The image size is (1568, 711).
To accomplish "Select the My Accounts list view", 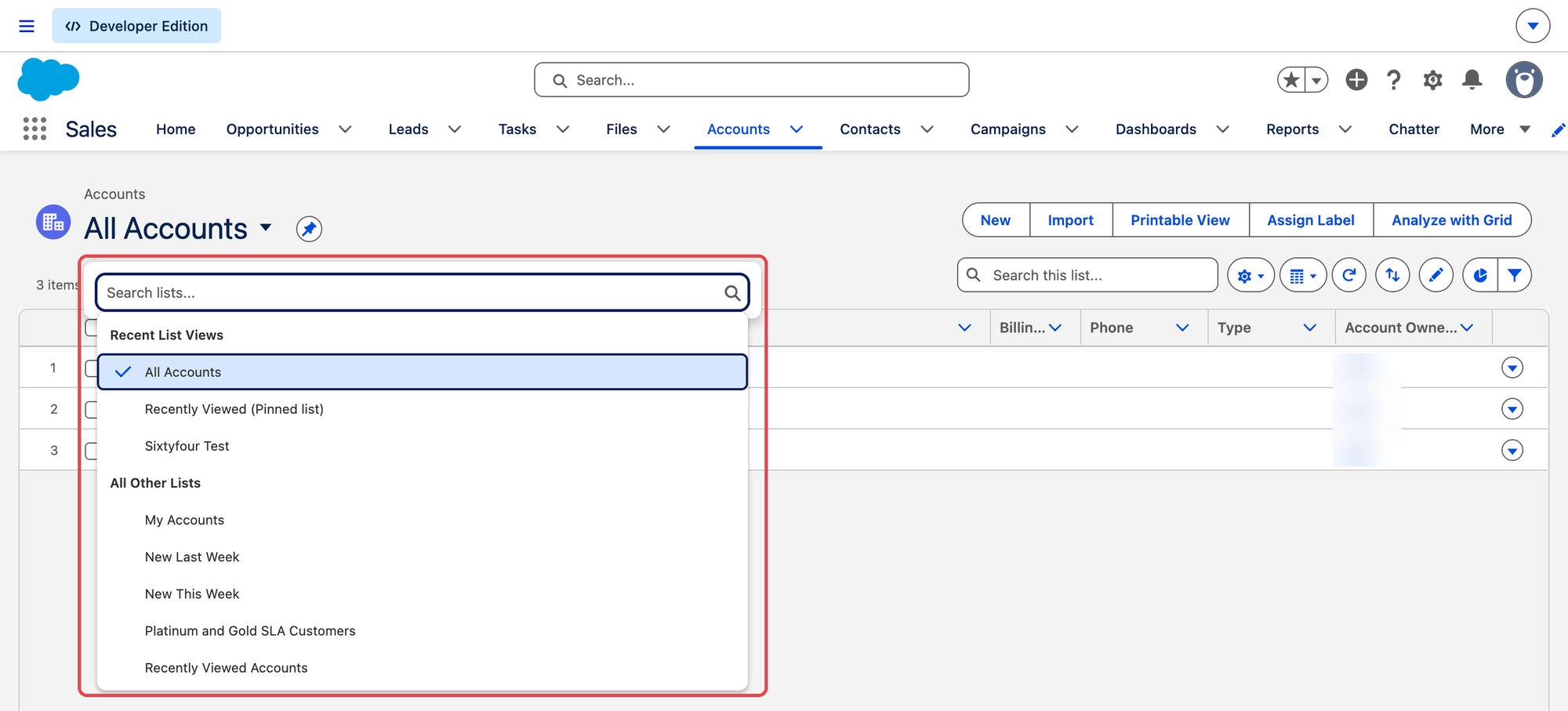I will (x=422, y=520).
